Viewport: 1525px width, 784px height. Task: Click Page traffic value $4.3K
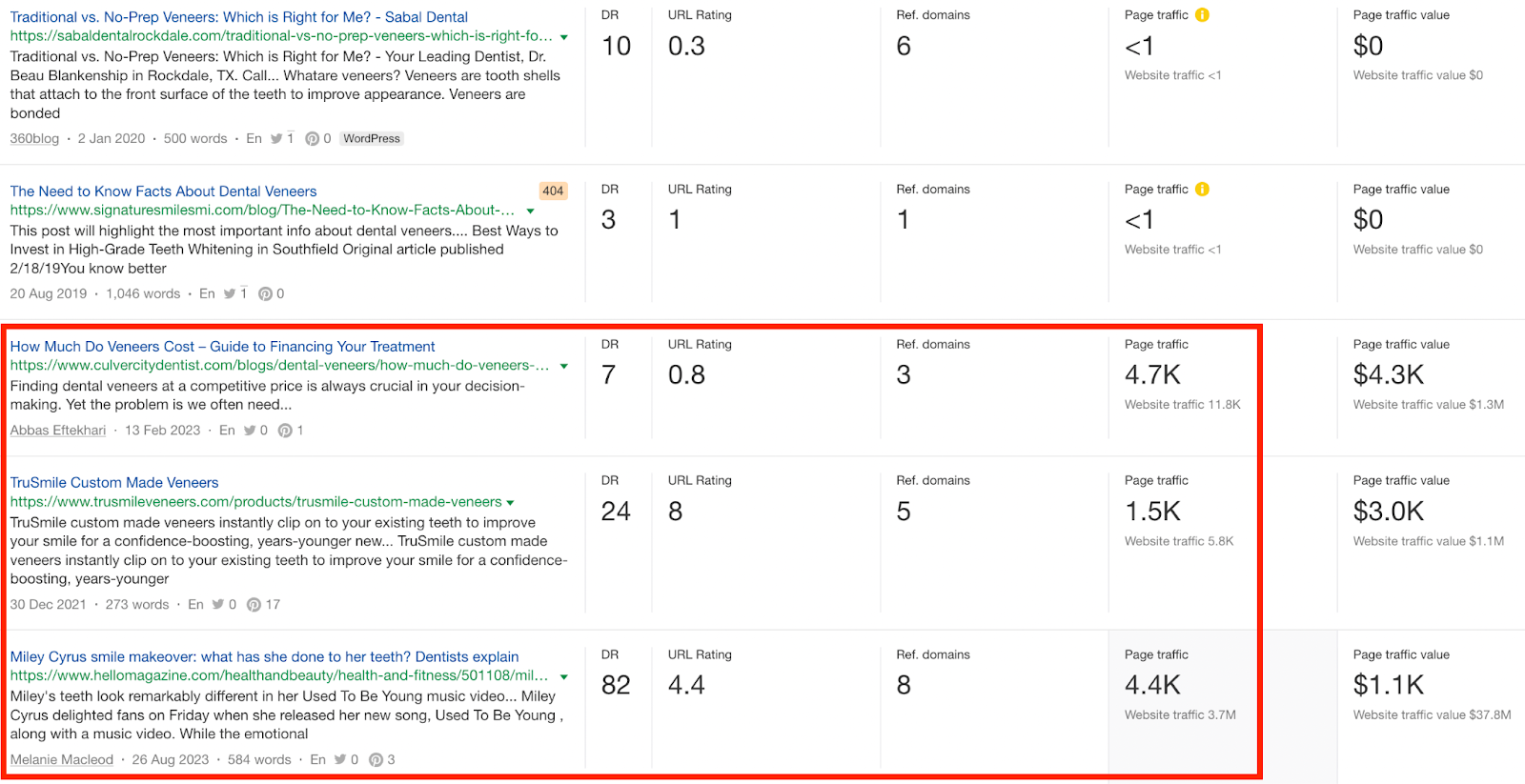pyautogui.click(x=1389, y=375)
